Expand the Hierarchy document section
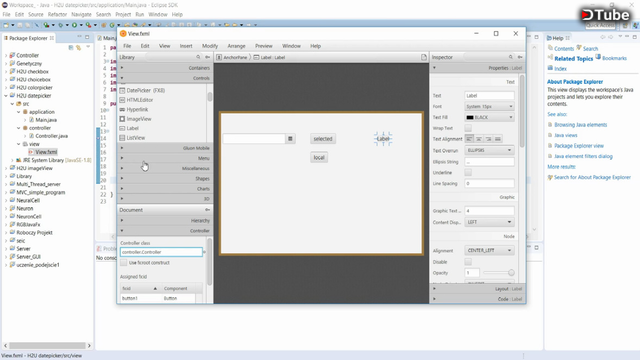640x360 pixels. click(x=165, y=220)
